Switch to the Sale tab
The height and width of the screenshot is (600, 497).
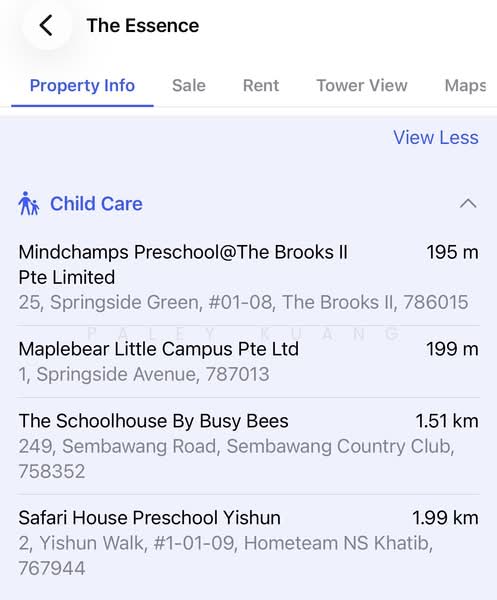[189, 85]
